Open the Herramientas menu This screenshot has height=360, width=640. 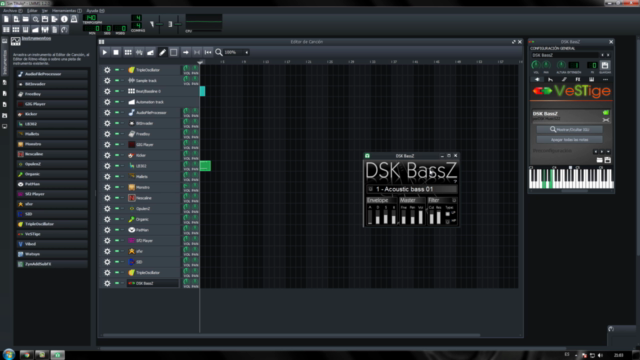(x=67, y=11)
